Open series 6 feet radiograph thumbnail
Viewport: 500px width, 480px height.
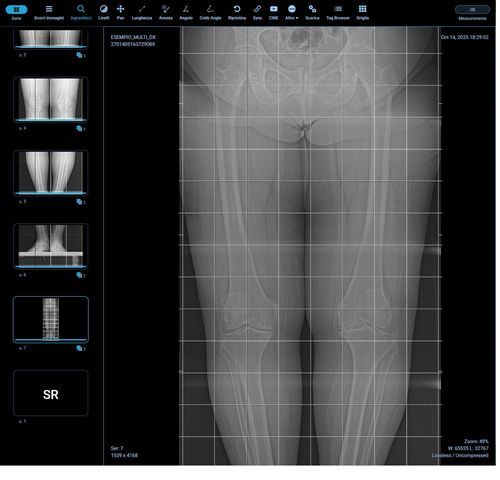(51, 246)
